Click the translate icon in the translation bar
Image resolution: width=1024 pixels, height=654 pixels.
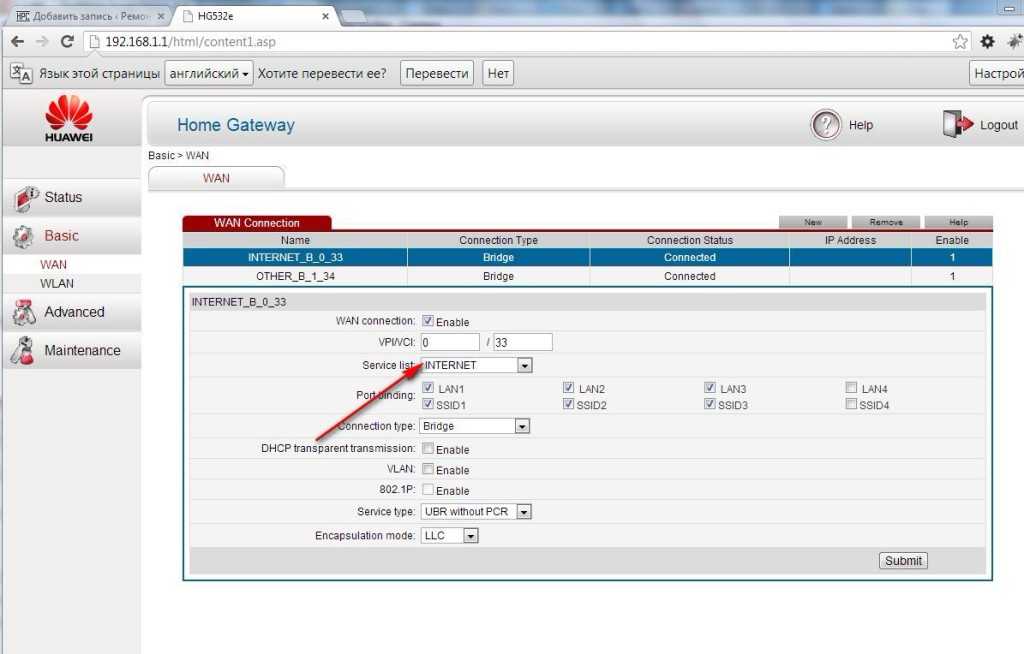(x=20, y=73)
